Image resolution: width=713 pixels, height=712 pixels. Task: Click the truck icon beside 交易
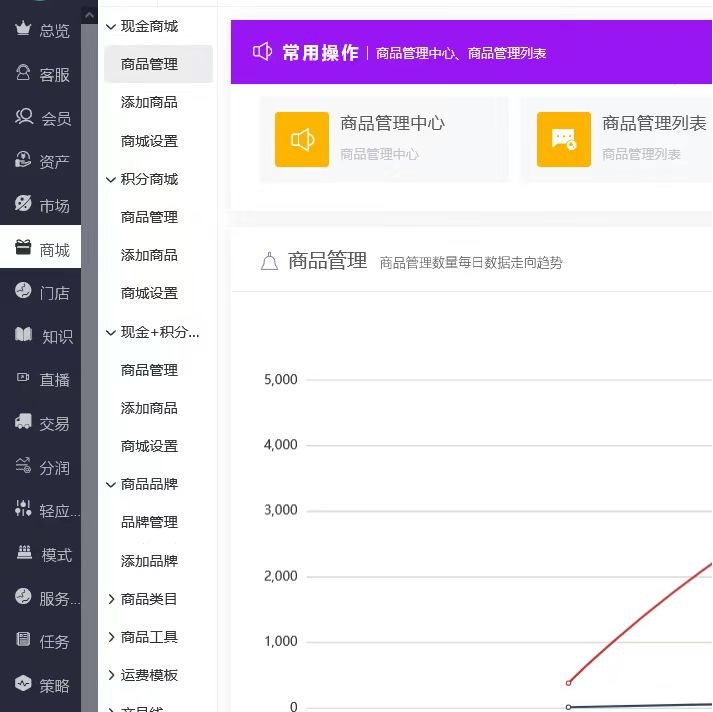[x=23, y=421]
